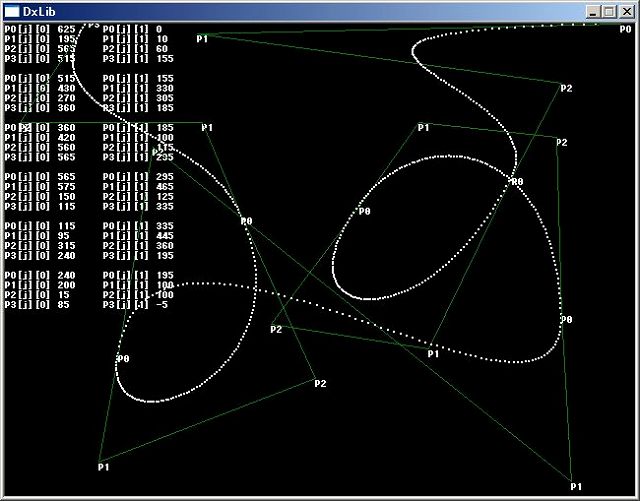Click the DxLib window title text
The width and height of the screenshot is (640, 501).
(x=39, y=12)
